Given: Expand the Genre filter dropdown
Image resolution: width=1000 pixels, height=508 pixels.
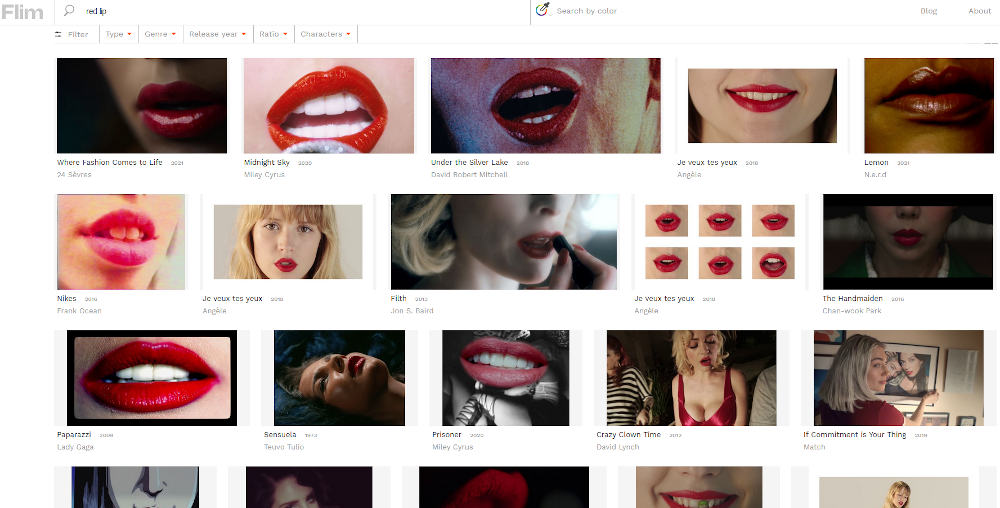Looking at the screenshot, I should pyautogui.click(x=160, y=34).
